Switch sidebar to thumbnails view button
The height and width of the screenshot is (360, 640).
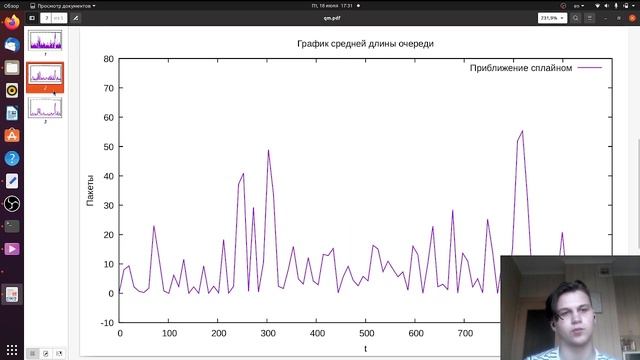[33, 353]
